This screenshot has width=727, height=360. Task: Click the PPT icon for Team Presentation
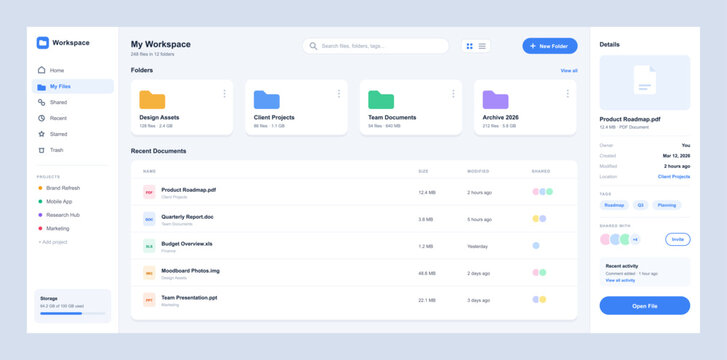[149, 300]
